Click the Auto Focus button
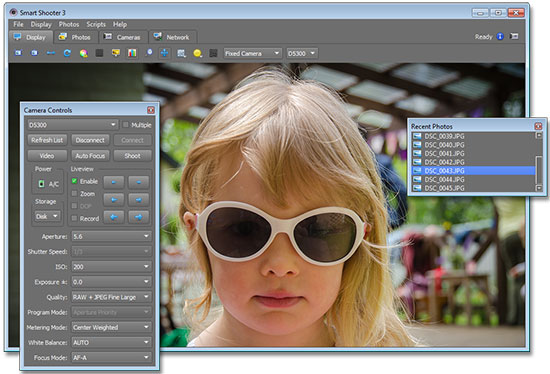Image resolution: width=550 pixels, height=374 pixels. (90, 155)
